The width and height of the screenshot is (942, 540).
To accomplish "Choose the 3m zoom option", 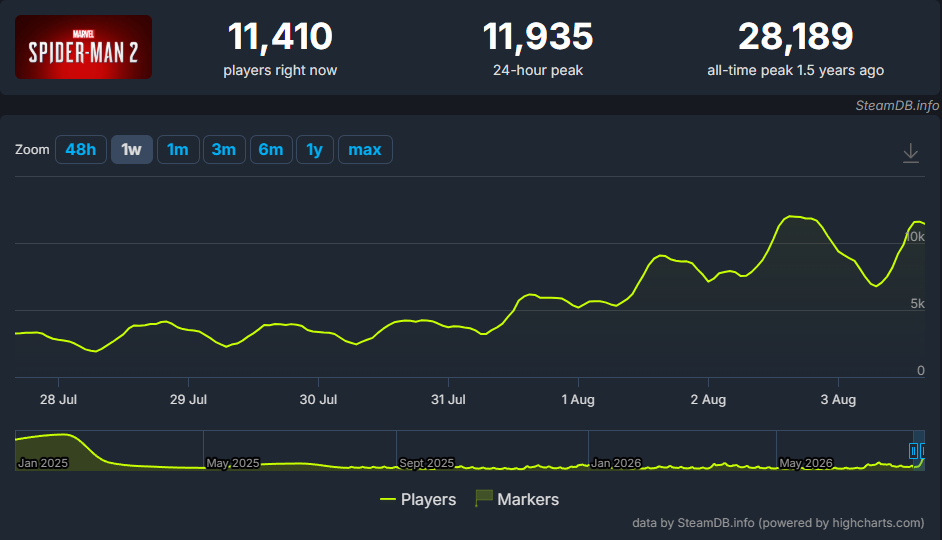I will (224, 150).
